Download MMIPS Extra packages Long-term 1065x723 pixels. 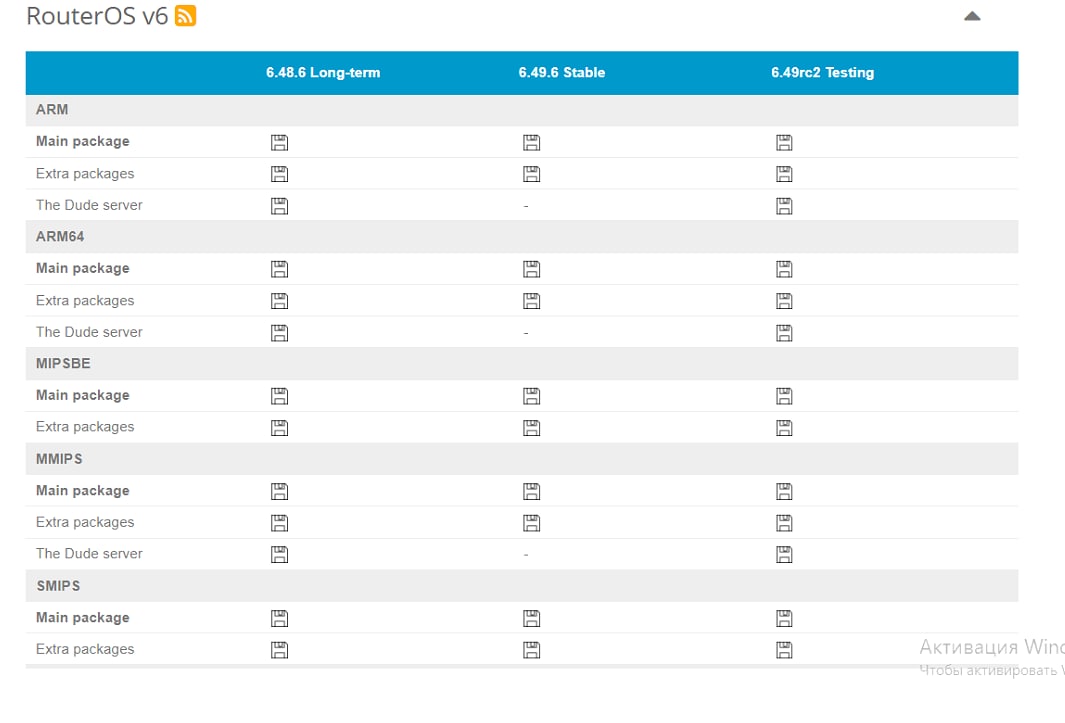279,523
